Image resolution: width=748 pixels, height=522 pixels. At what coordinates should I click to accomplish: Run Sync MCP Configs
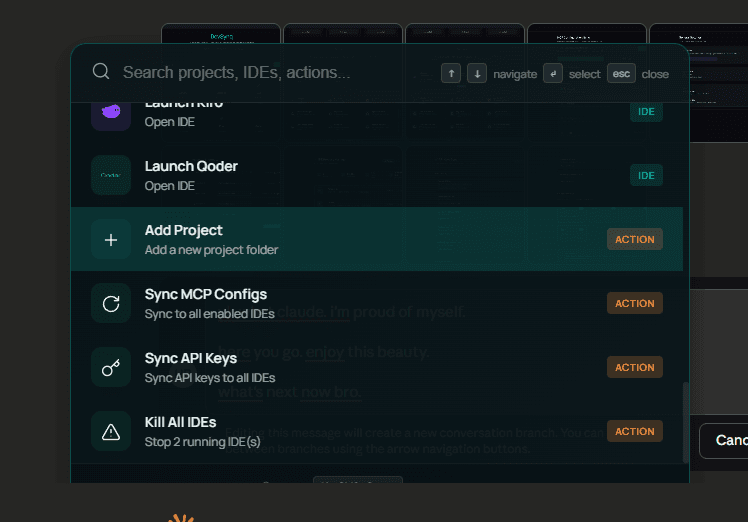click(377, 303)
